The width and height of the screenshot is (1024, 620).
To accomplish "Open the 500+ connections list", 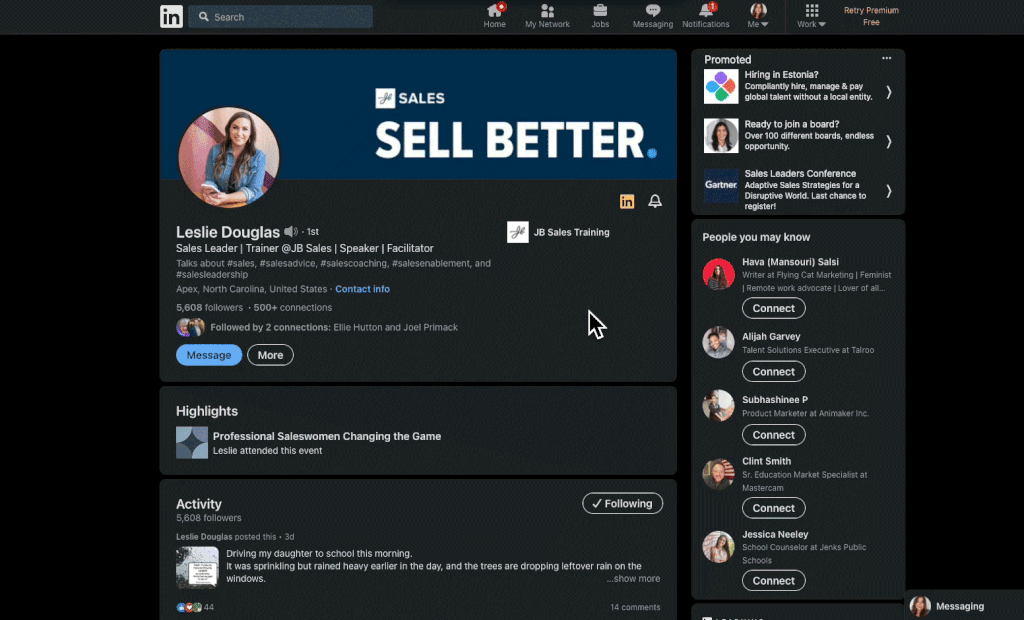I will [293, 307].
